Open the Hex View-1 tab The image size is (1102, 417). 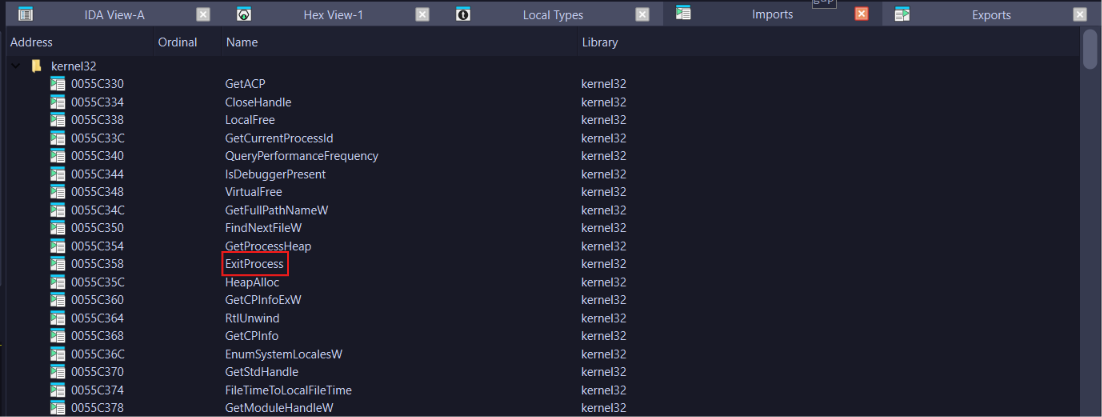coord(333,15)
